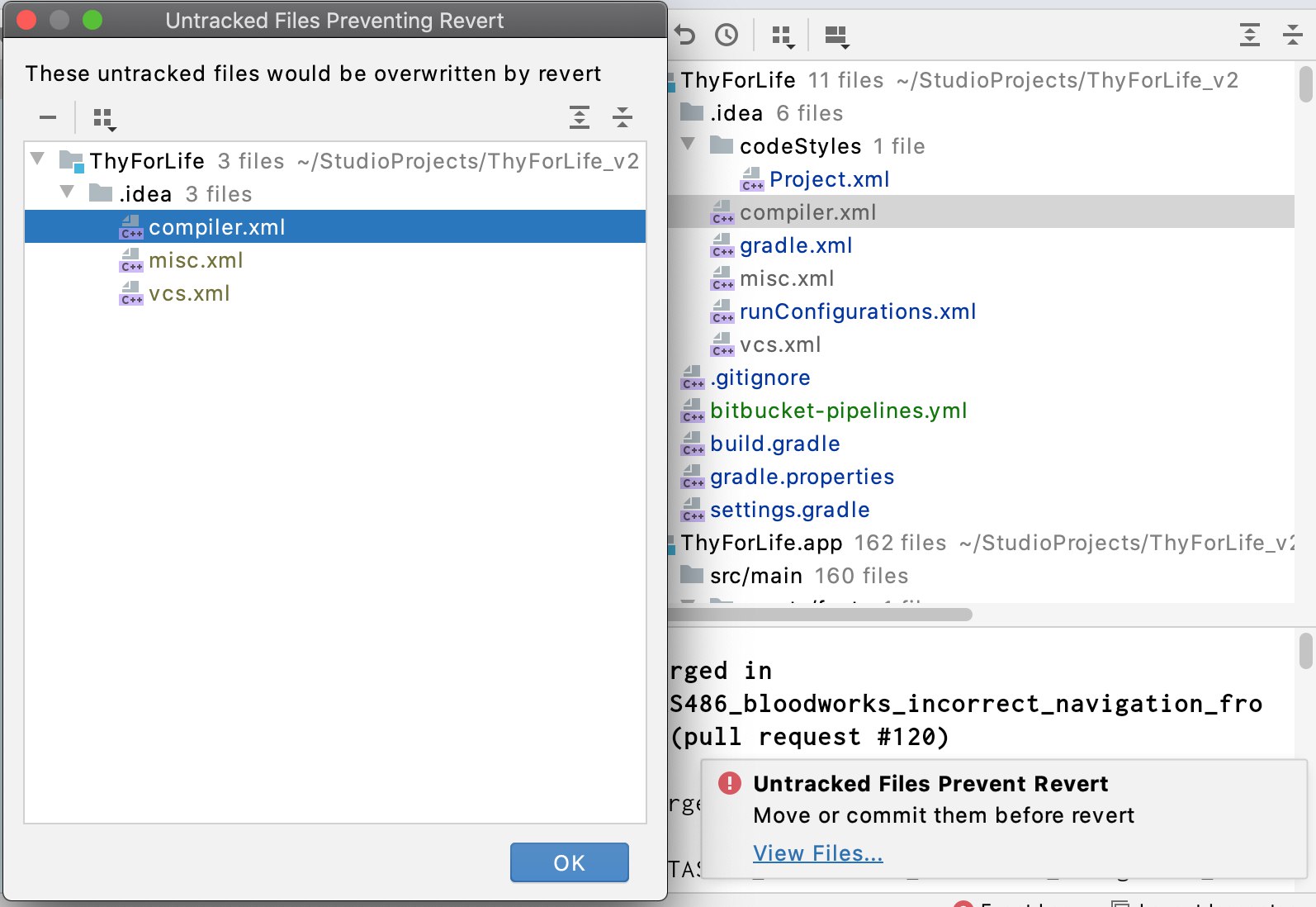
Task: Collapse all nodes in the right changes panel
Action: (x=1293, y=36)
